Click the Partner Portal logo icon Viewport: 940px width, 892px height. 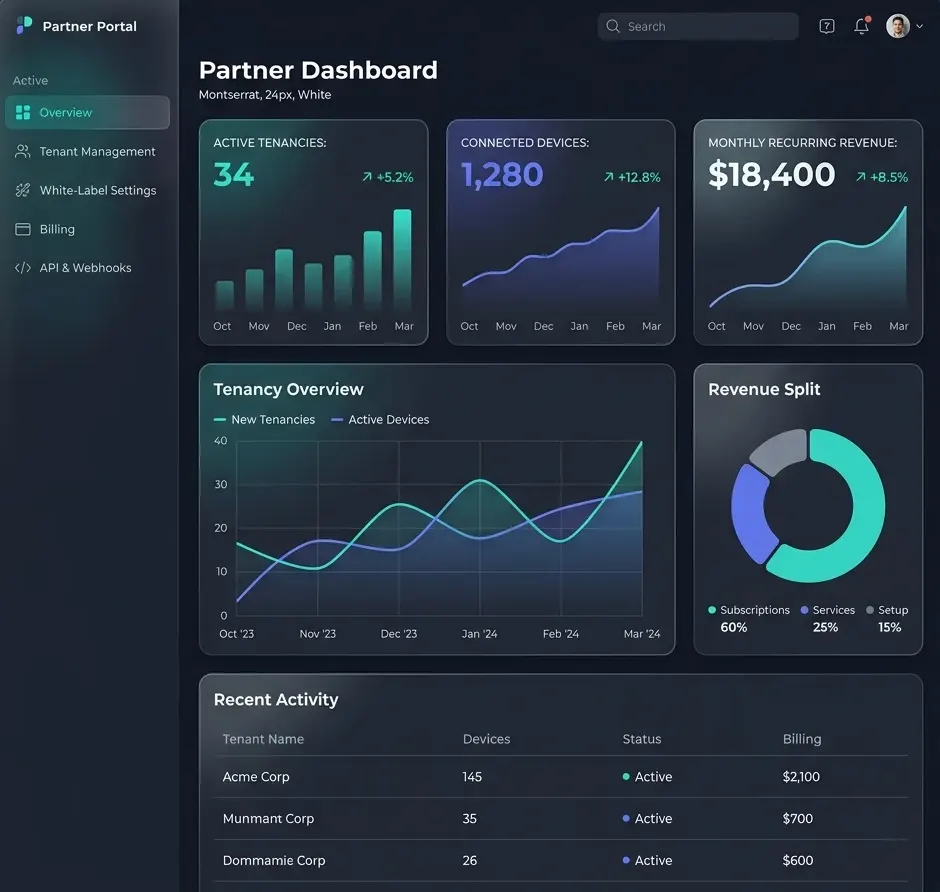pyautogui.click(x=24, y=25)
